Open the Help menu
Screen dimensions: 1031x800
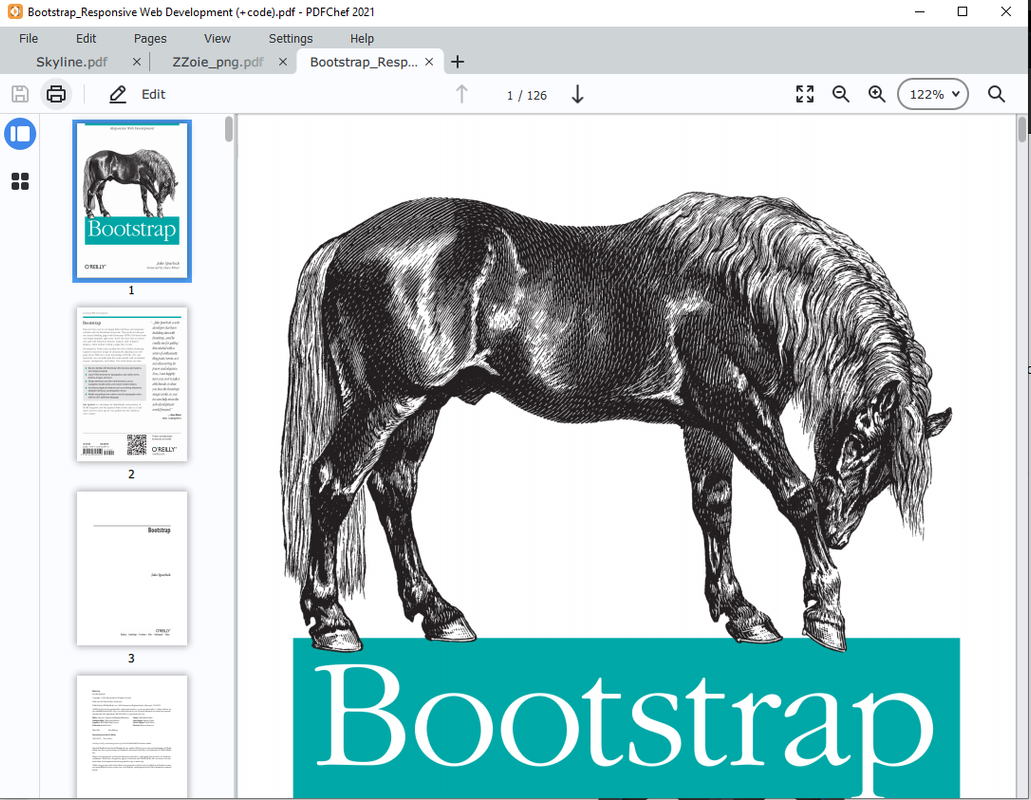point(362,38)
